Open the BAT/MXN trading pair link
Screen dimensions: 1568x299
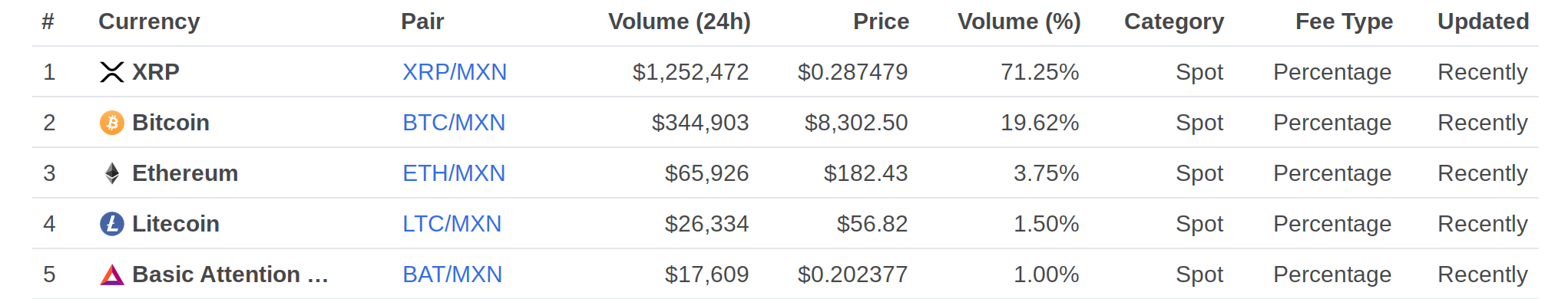tap(452, 274)
